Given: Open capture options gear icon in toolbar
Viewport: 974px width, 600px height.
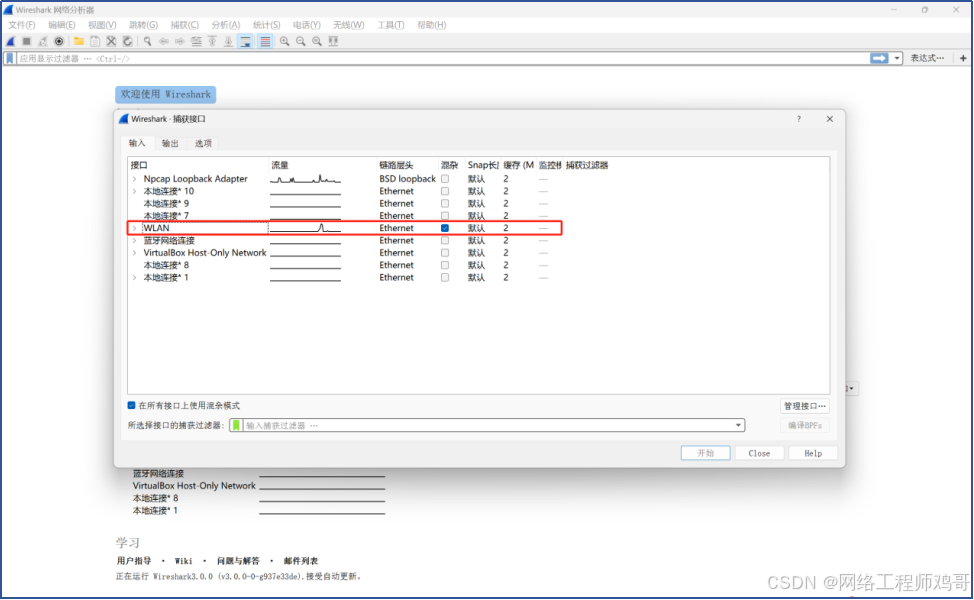Looking at the screenshot, I should (59, 42).
